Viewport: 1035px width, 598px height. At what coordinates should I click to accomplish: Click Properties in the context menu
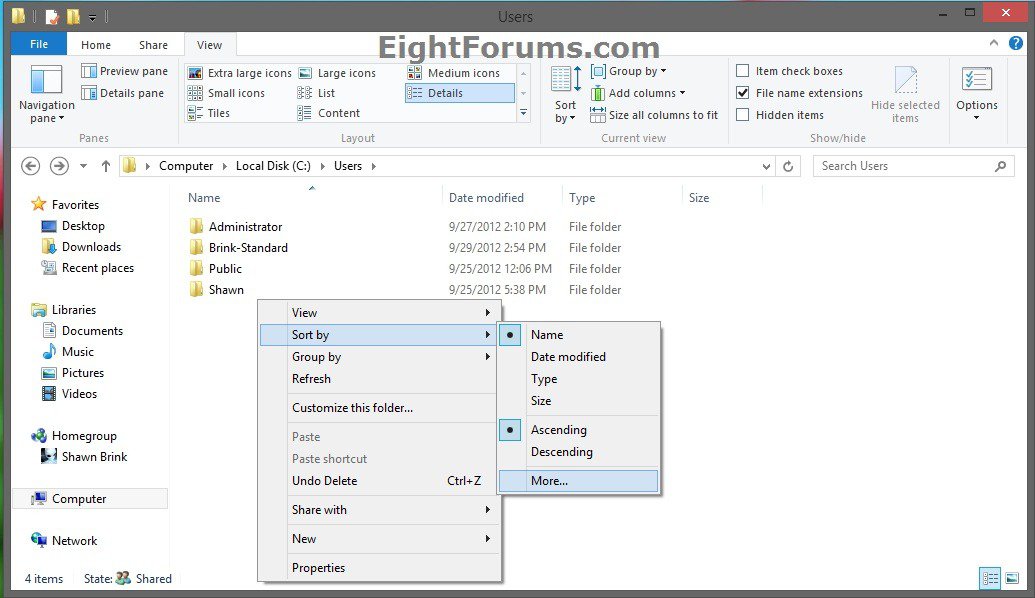(x=318, y=568)
